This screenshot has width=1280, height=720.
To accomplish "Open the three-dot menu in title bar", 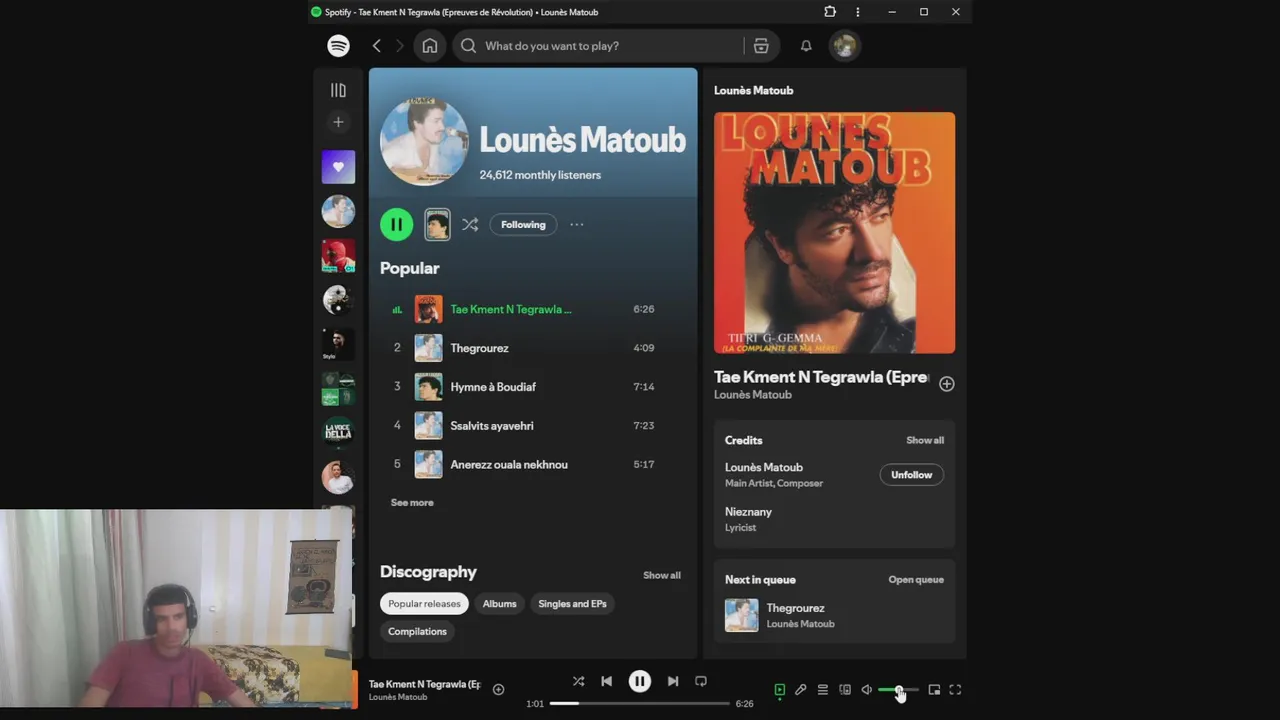I will [x=857, y=12].
